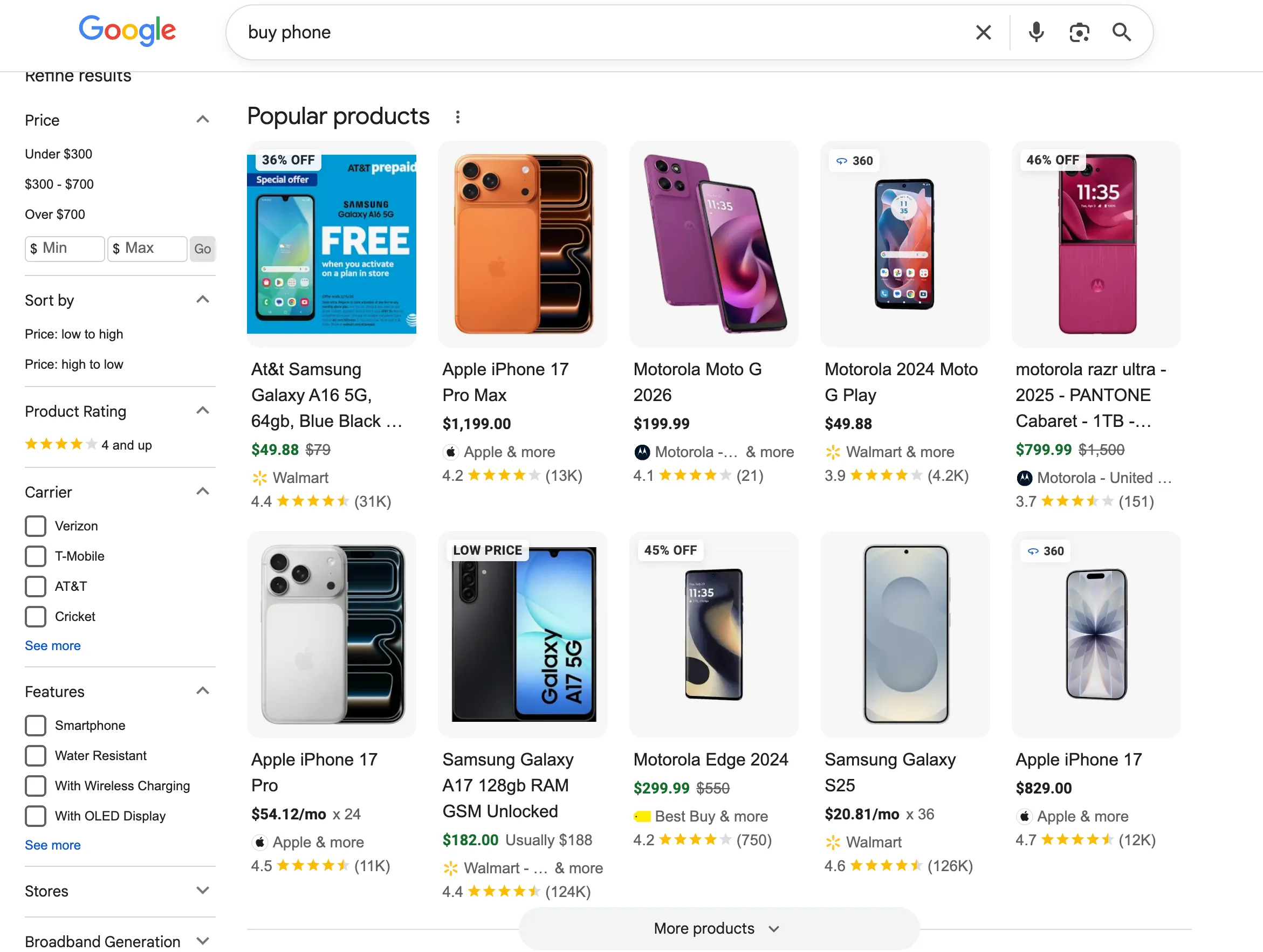Open the More products dropdown
Screen dimensions: 1263x952
pos(718,929)
